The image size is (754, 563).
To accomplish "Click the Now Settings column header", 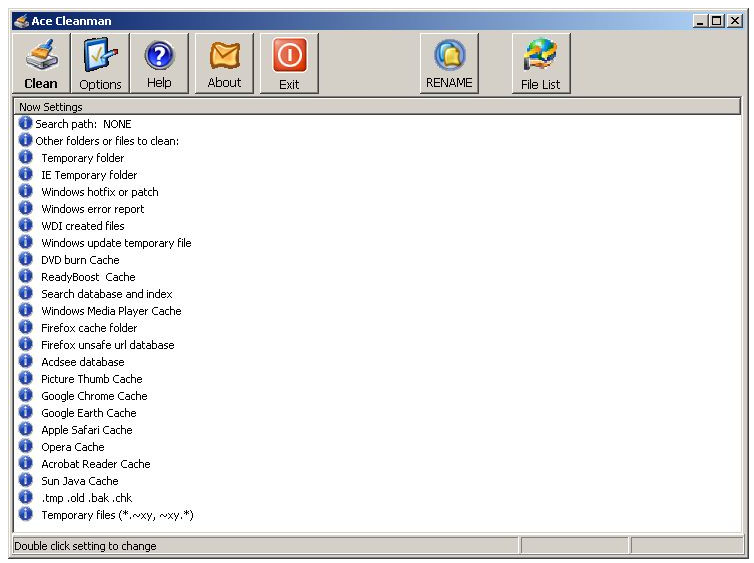I will pos(377,106).
